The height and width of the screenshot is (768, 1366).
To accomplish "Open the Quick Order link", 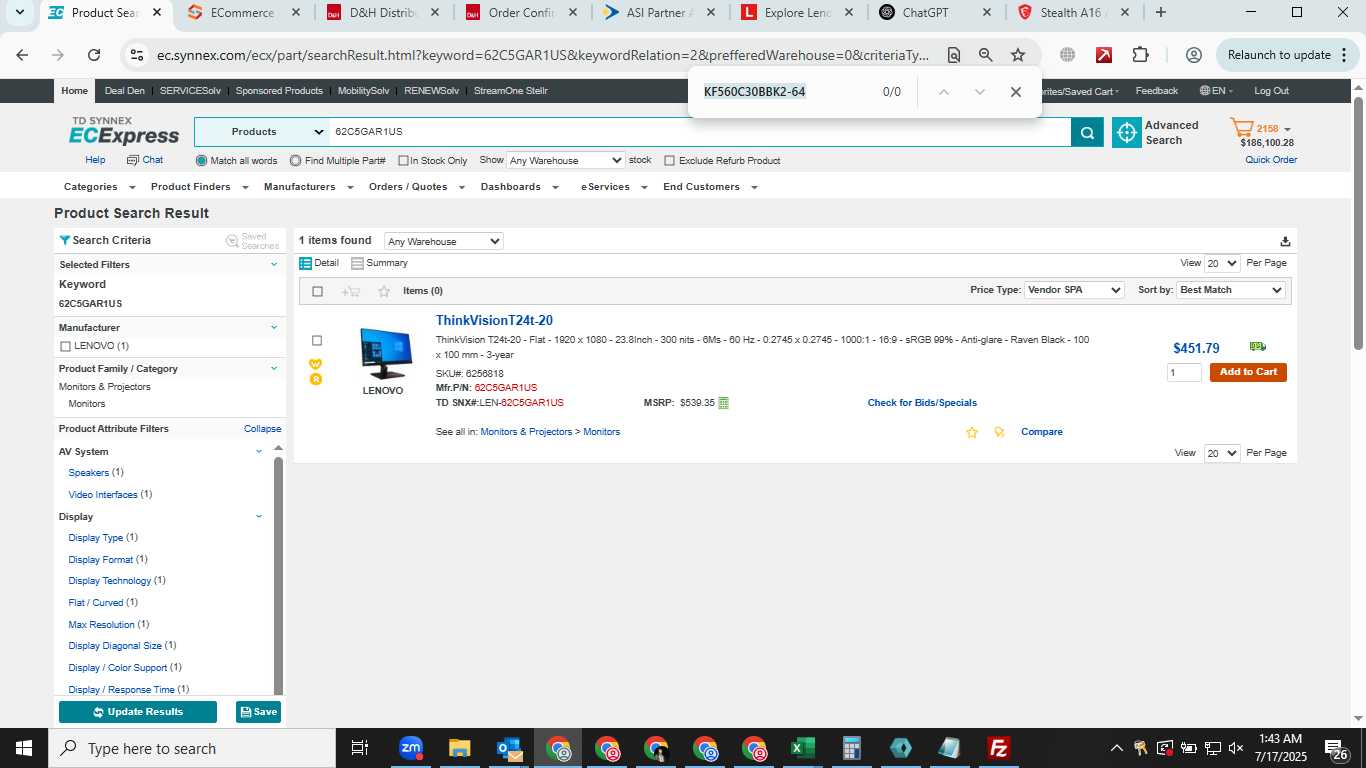I will pyautogui.click(x=1271, y=160).
